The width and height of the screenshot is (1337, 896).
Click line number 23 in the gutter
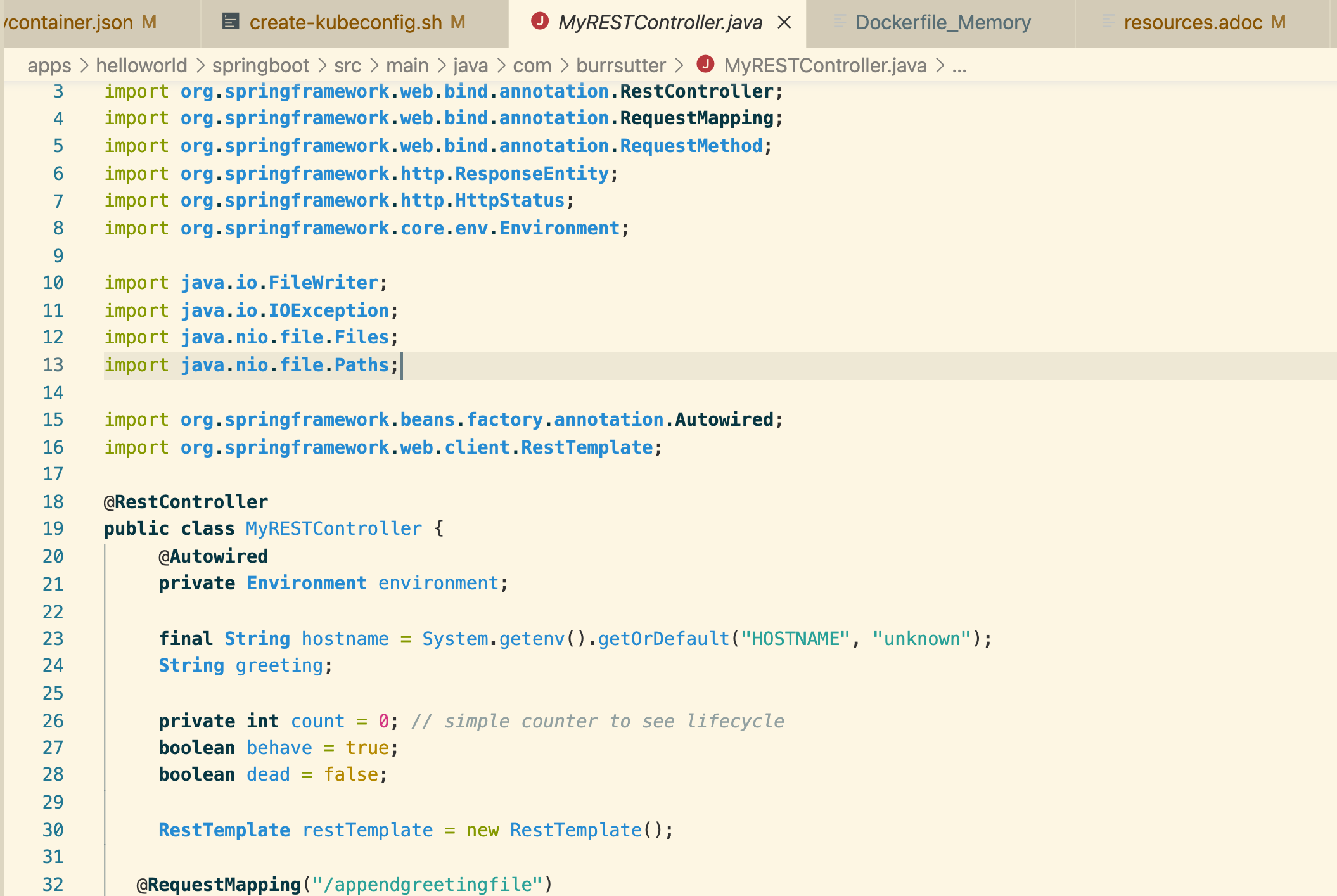tap(54, 638)
